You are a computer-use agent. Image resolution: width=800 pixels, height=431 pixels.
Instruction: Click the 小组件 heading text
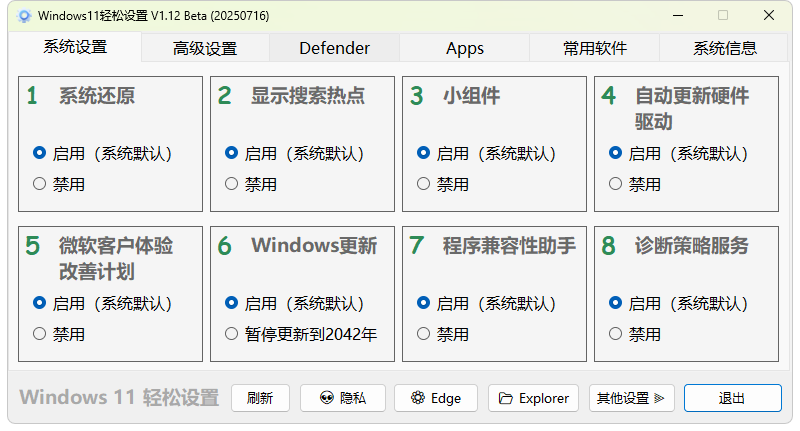click(x=471, y=96)
